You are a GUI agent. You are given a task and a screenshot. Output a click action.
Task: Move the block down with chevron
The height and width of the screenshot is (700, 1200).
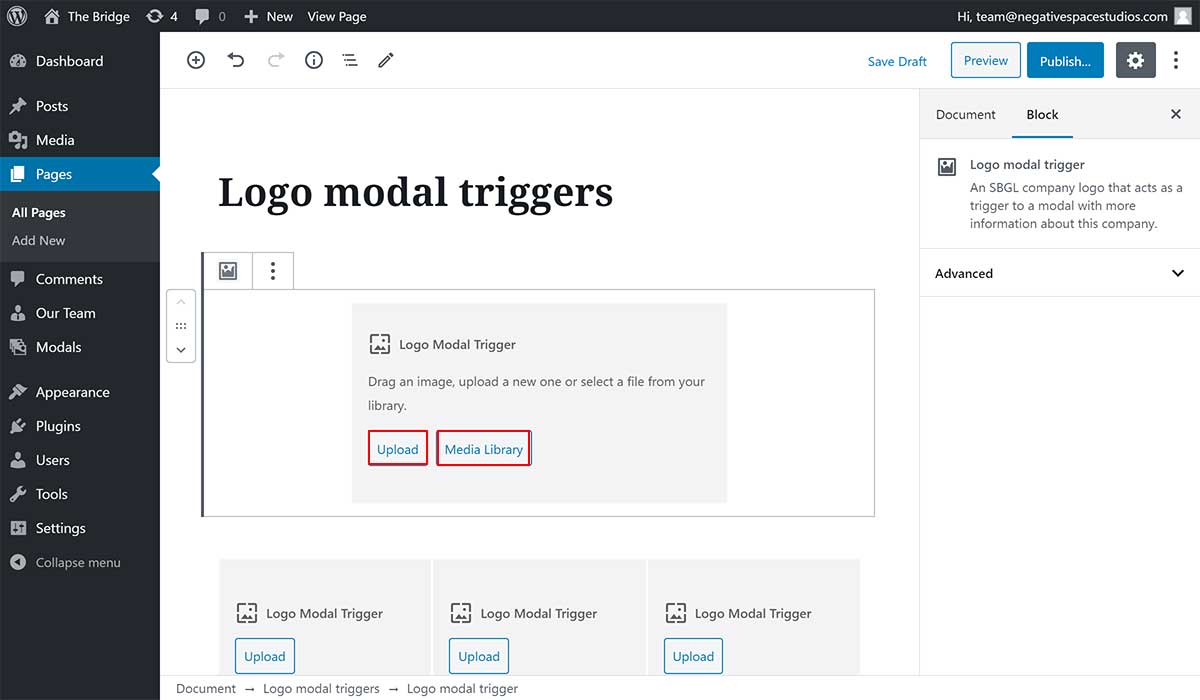pos(181,350)
